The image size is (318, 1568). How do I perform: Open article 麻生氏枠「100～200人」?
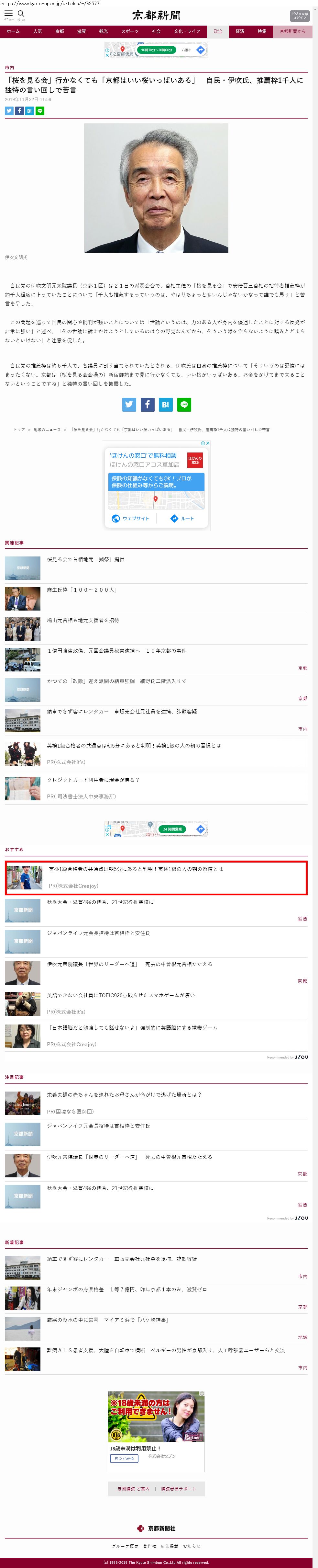tap(82, 590)
